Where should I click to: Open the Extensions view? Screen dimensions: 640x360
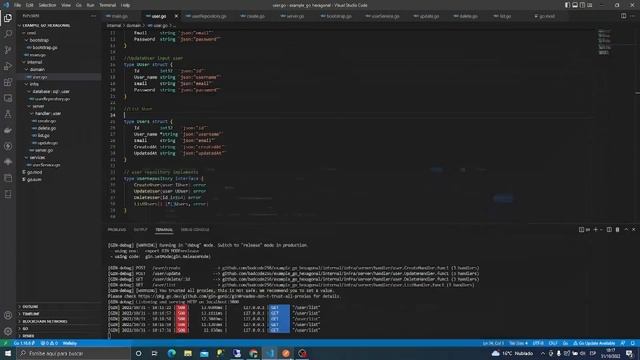8,82
